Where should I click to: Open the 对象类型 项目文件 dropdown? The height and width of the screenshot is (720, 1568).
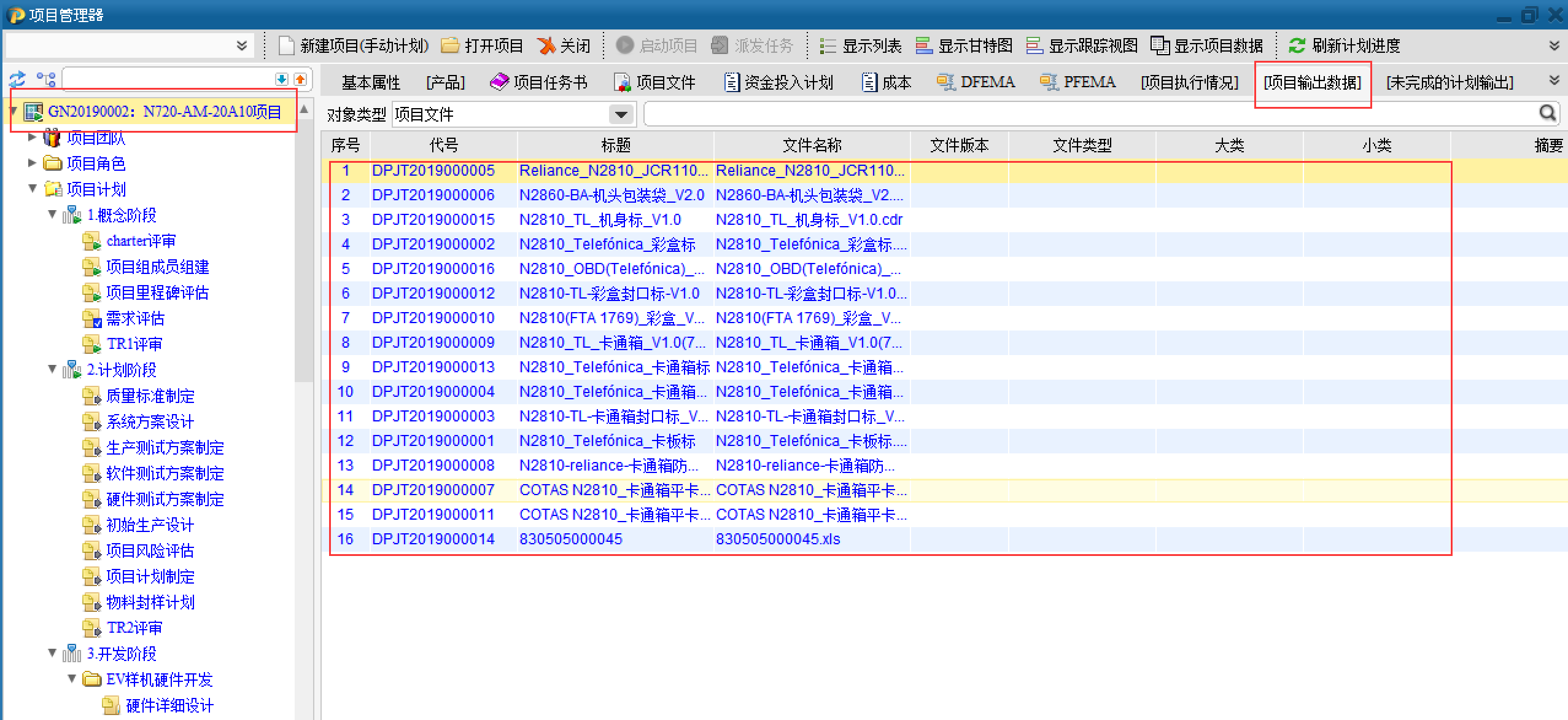point(621,114)
